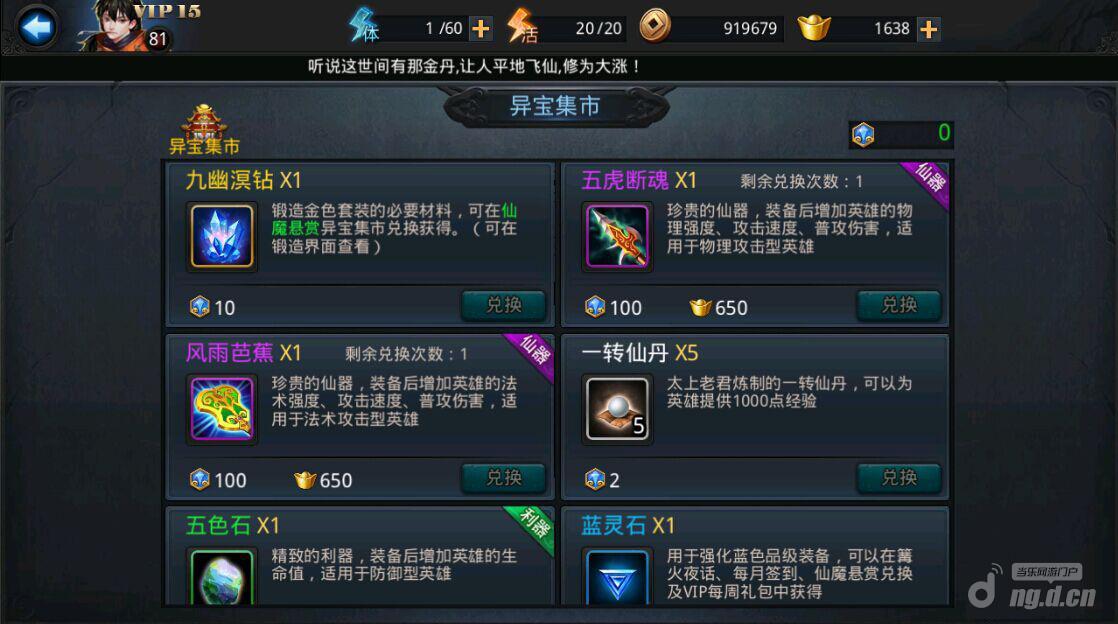Go back with the blue arrow button
Screen dimensions: 1118x624
[x=36, y=28]
